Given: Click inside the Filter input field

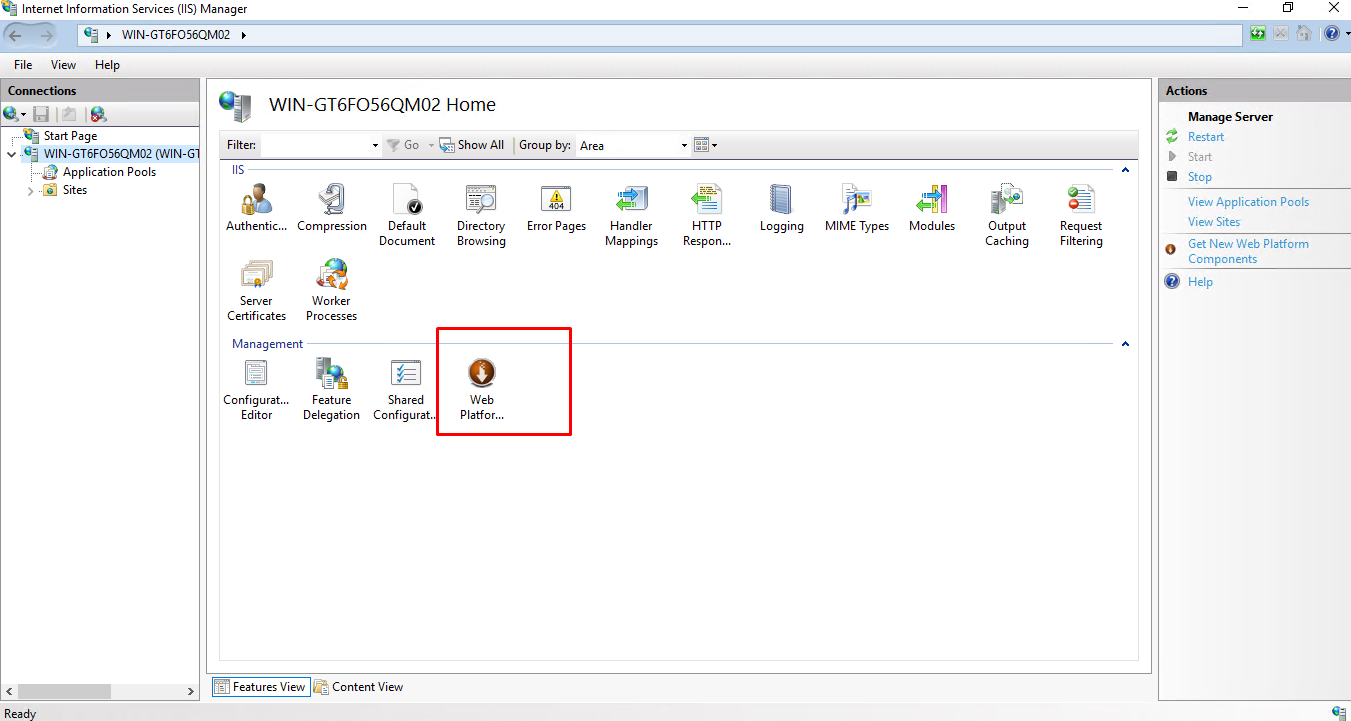Looking at the screenshot, I should pos(315,146).
